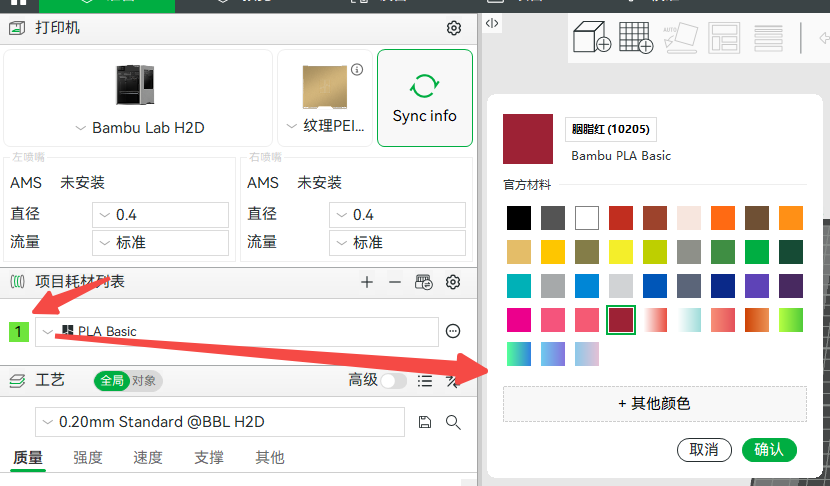Screen dimensions: 830x486
Task: Pick the darkest green color swatch
Action: (791, 252)
